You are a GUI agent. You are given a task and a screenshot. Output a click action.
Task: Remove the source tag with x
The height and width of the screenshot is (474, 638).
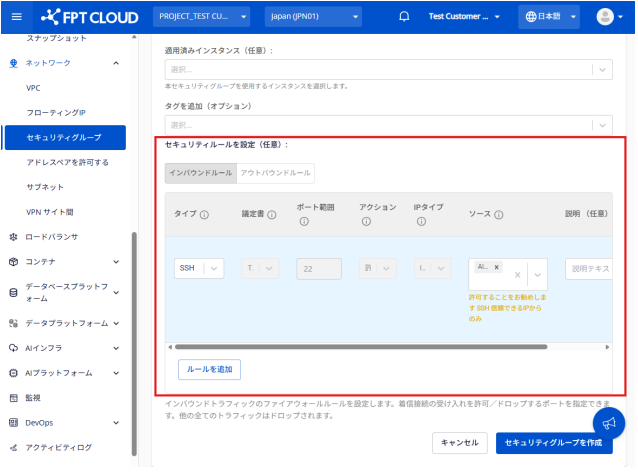497,268
